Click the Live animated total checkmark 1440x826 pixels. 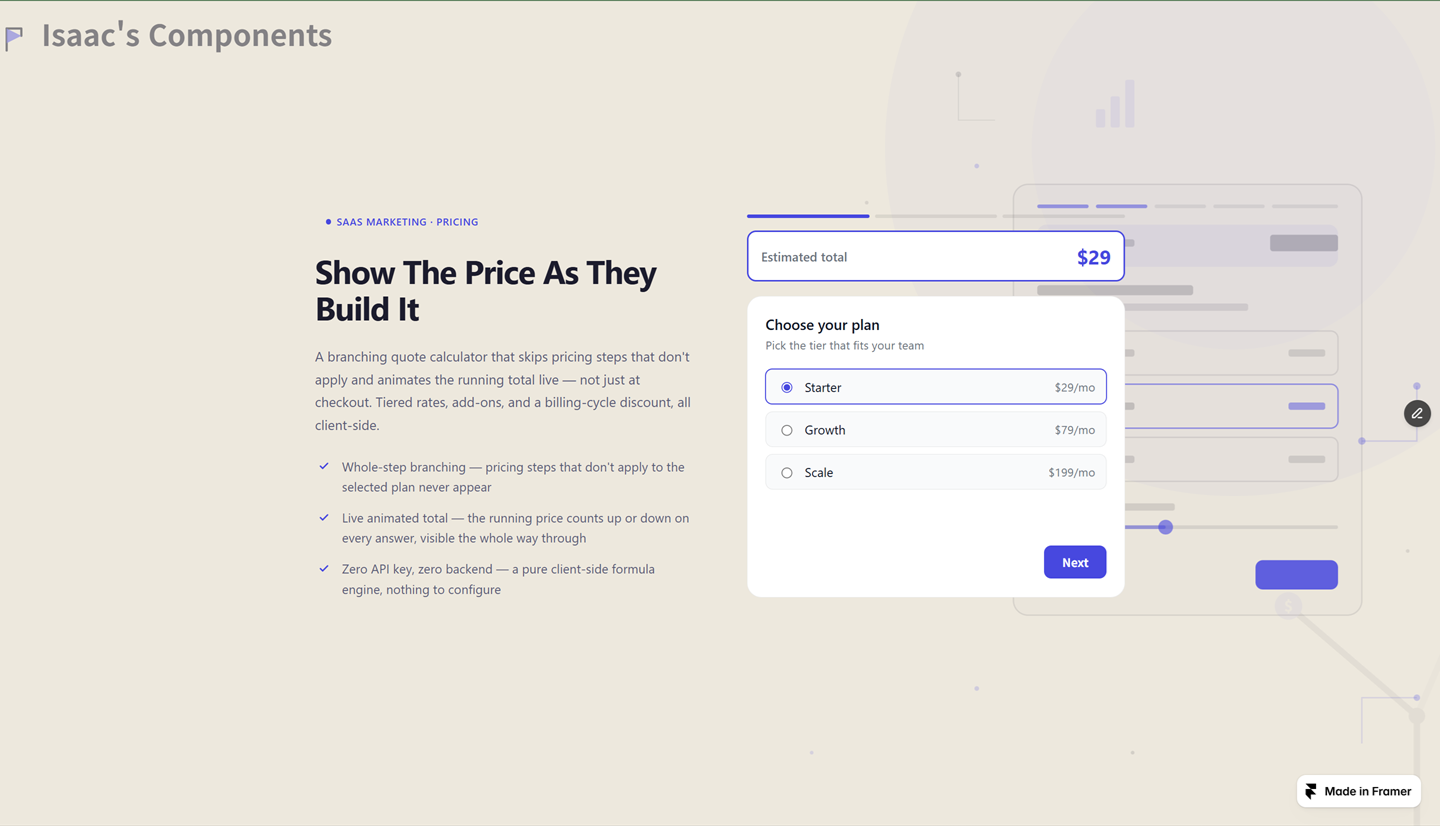pyautogui.click(x=324, y=517)
